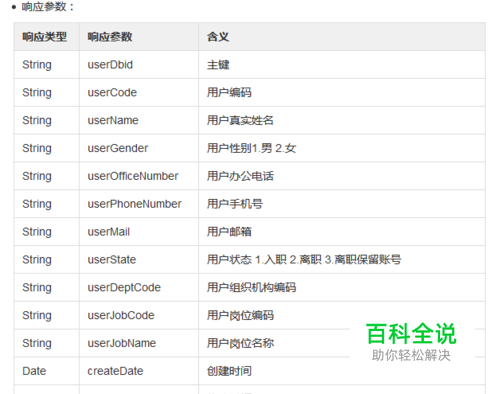The image size is (500, 394).
Task: Click String type in userJobCode row
Action: point(46,315)
